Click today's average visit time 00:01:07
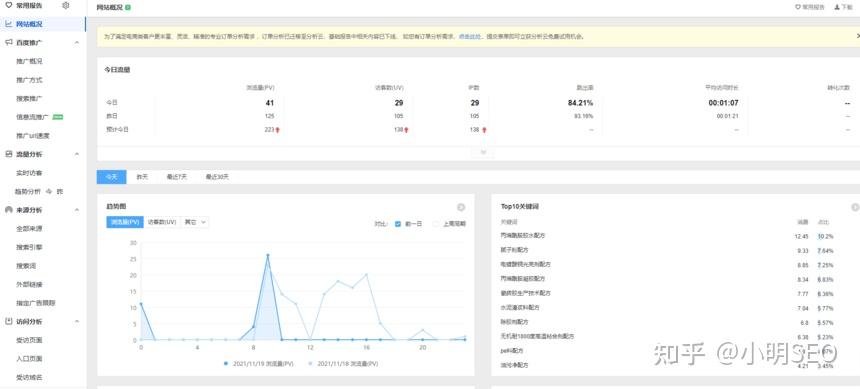The height and width of the screenshot is (389, 860). coord(723,103)
